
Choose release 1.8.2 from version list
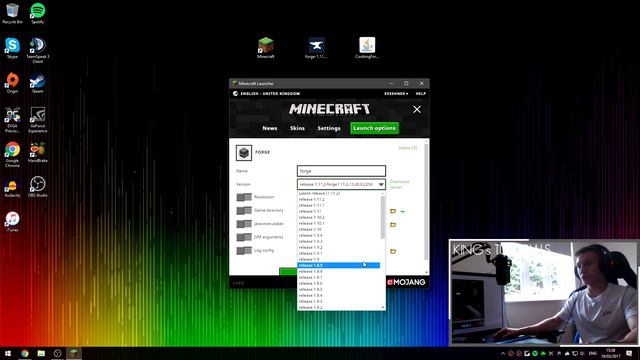[339, 307]
